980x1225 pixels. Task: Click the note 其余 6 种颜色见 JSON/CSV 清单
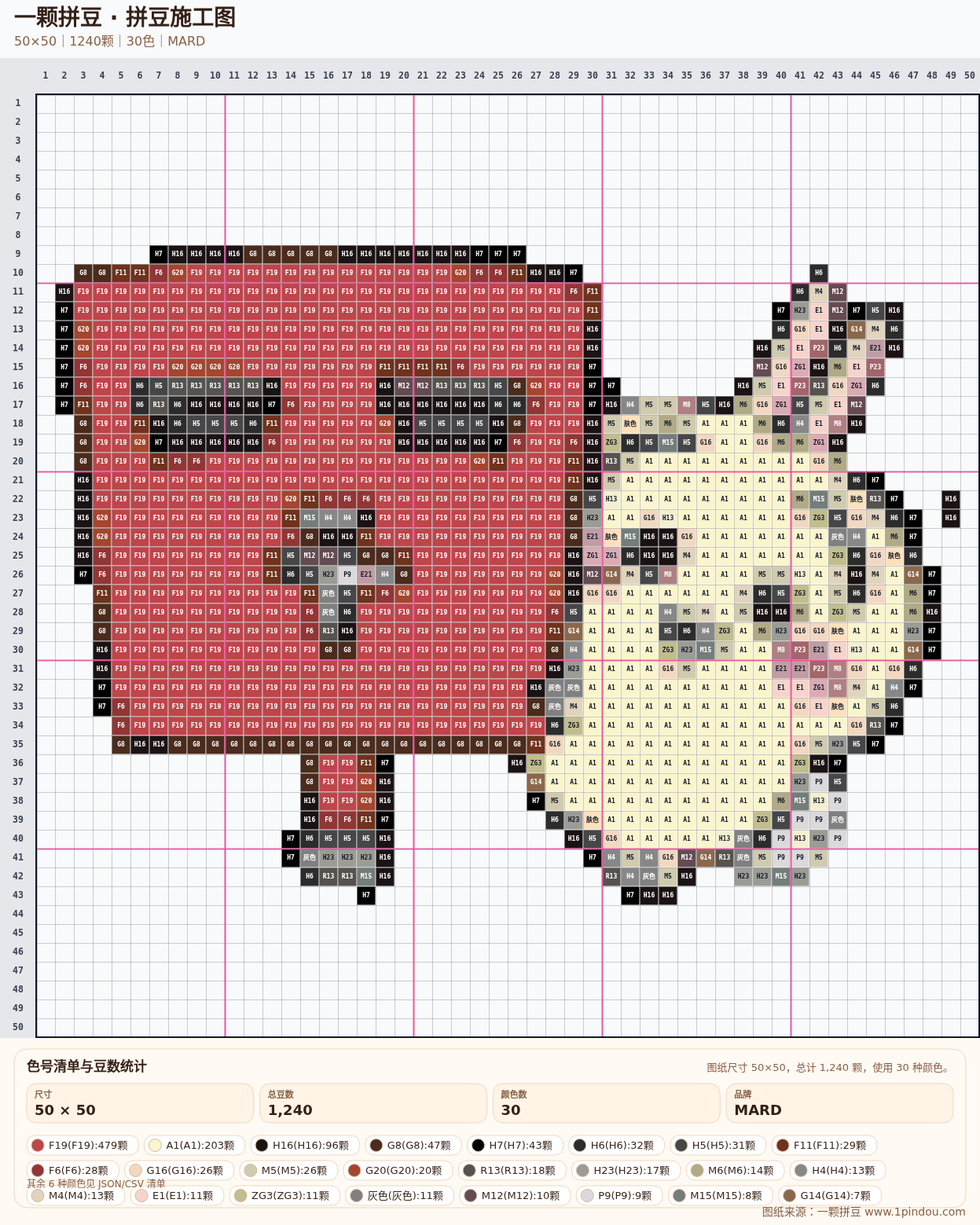point(96,1183)
